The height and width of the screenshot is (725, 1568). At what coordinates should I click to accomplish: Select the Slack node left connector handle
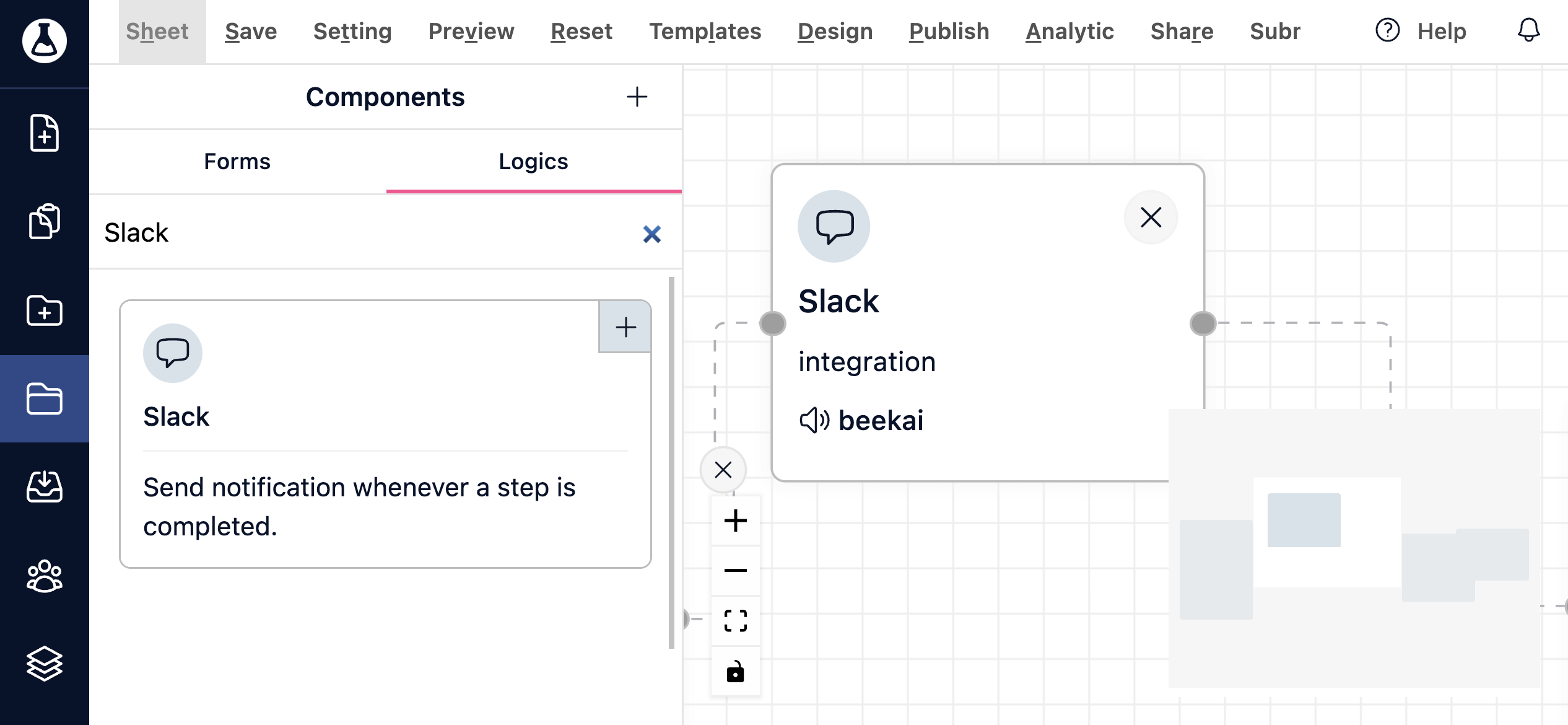pos(772,323)
